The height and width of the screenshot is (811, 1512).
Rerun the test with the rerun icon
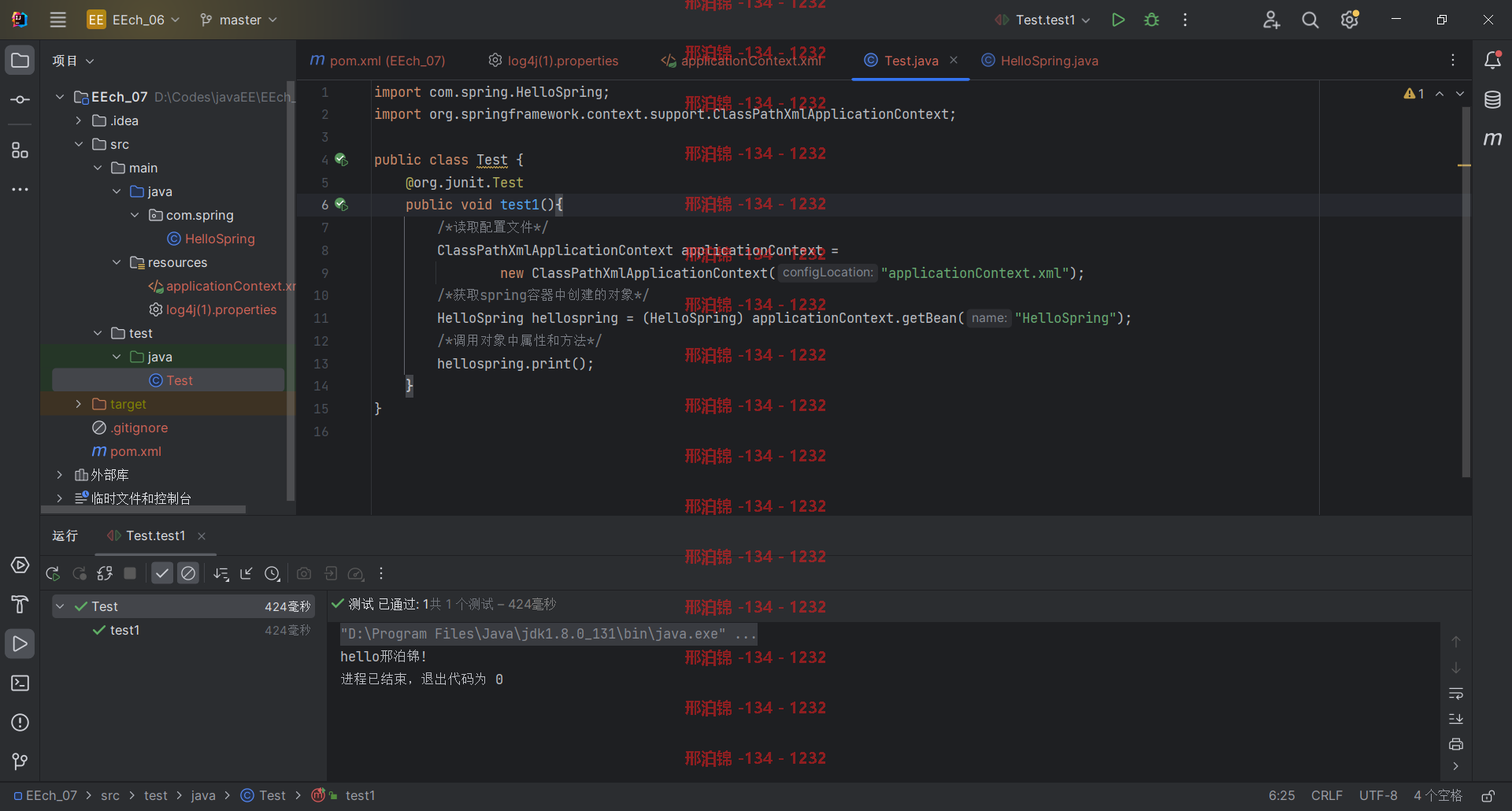point(53,574)
